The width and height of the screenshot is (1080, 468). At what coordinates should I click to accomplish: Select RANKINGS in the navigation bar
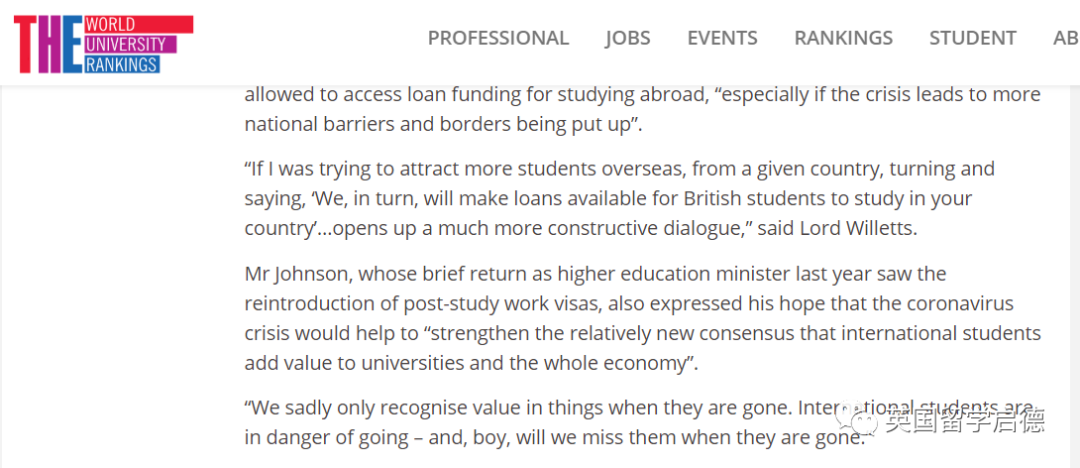pos(843,38)
